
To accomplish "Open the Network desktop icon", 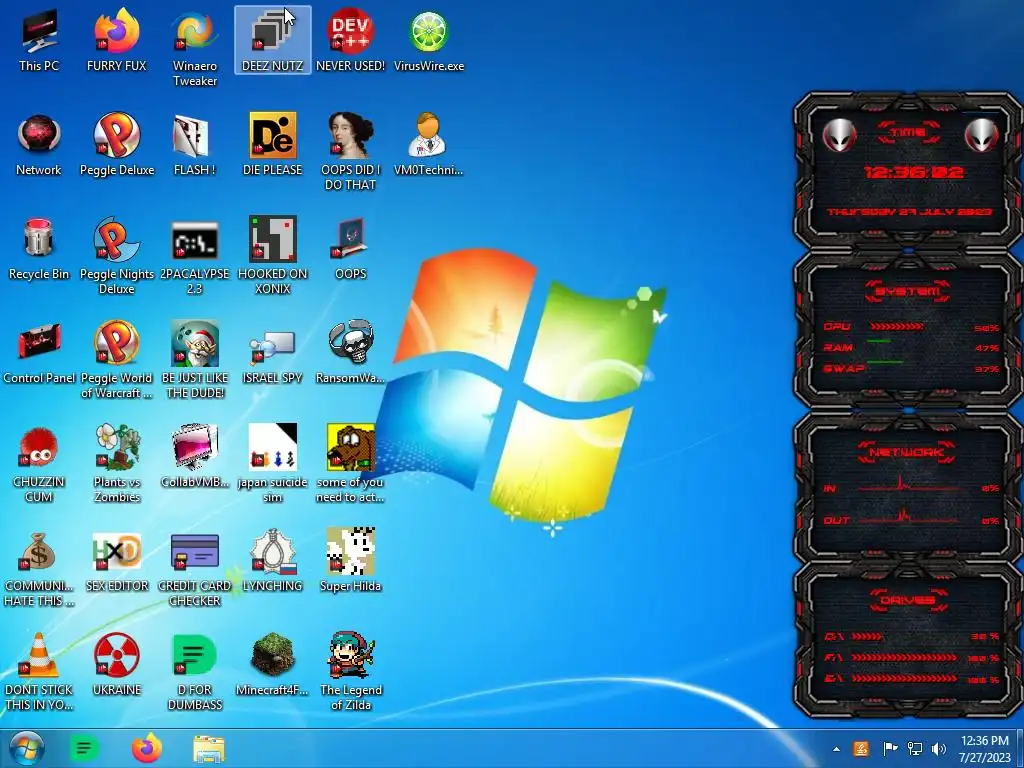I will (39, 144).
